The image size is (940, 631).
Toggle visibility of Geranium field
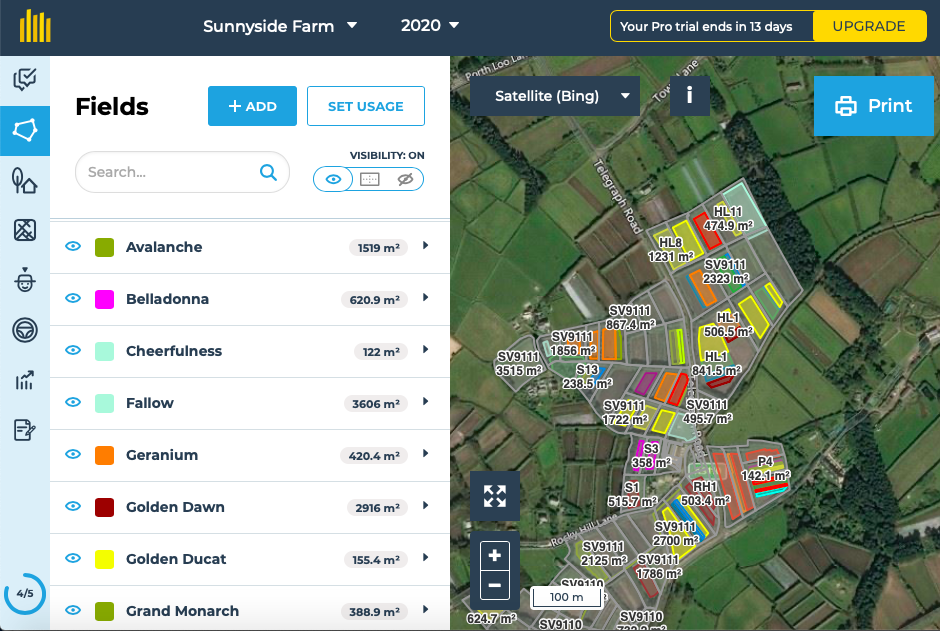(x=73, y=454)
